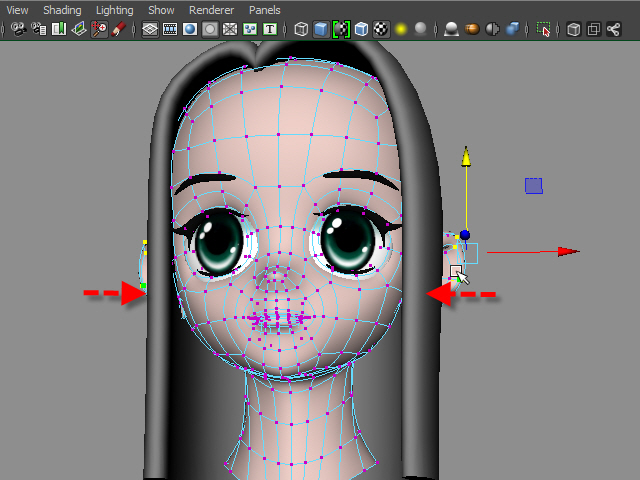This screenshot has width=640, height=480.
Task: Enable Use All Lights button
Action: pos(401,30)
